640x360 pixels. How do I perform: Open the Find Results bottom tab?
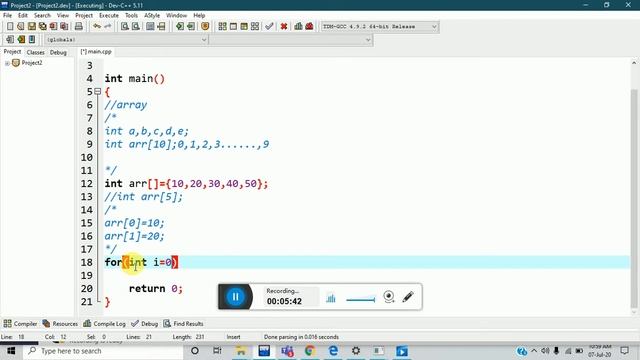point(183,324)
